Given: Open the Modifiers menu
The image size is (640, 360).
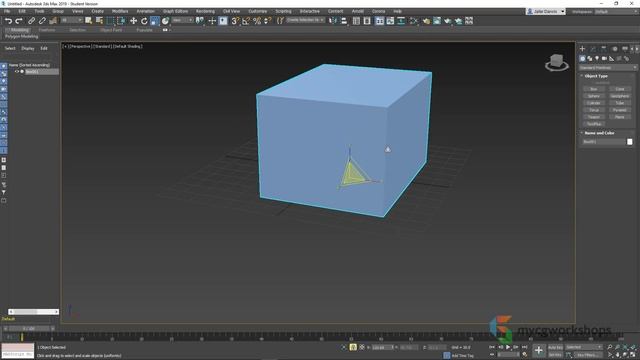Looking at the screenshot, I should click(120, 11).
